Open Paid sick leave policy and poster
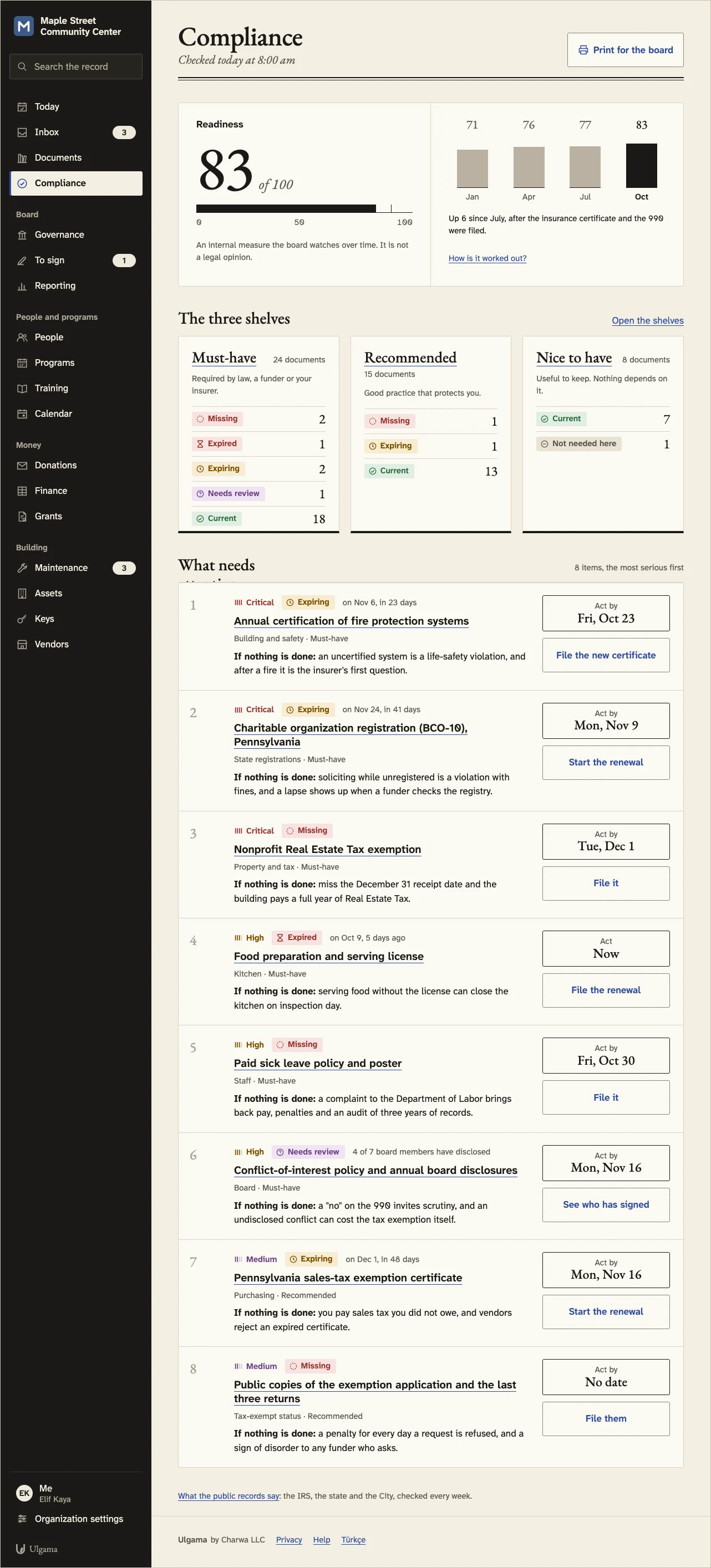The width and height of the screenshot is (711, 1568). [317, 1064]
